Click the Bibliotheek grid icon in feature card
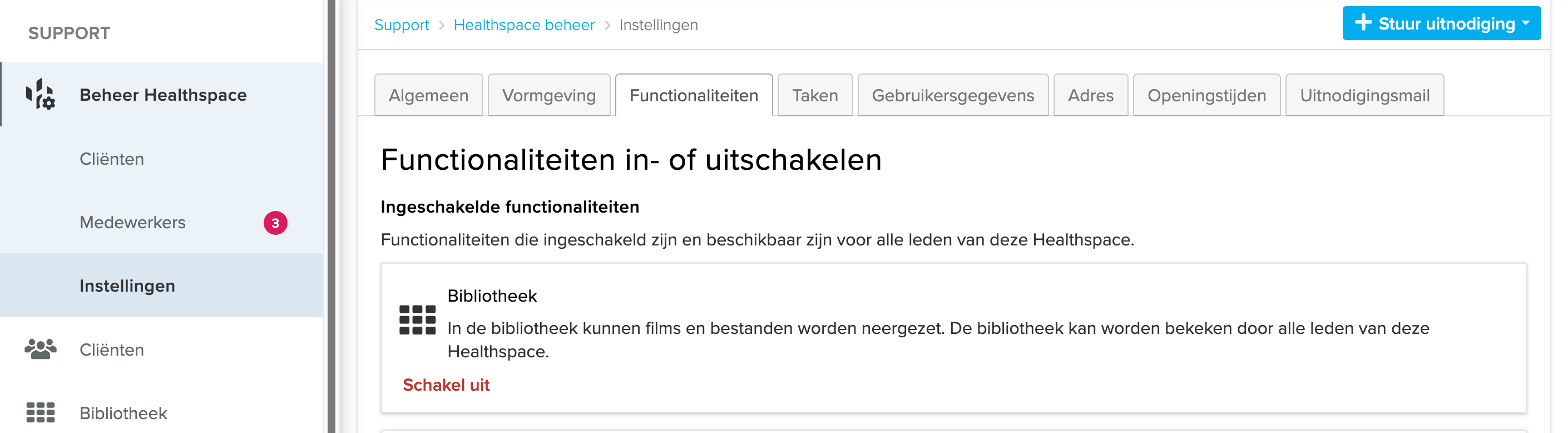Image resolution: width=1568 pixels, height=433 pixels. coord(417,319)
